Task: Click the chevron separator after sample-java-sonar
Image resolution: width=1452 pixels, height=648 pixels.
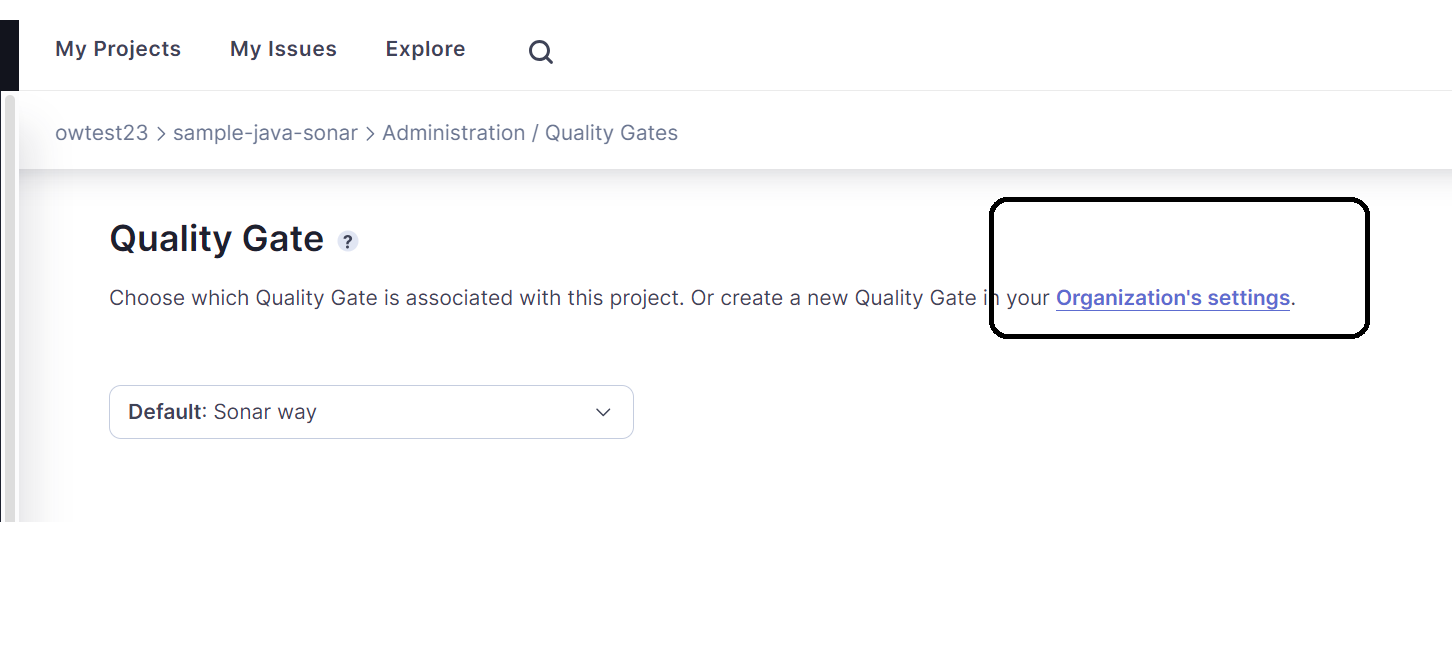Action: (x=370, y=133)
